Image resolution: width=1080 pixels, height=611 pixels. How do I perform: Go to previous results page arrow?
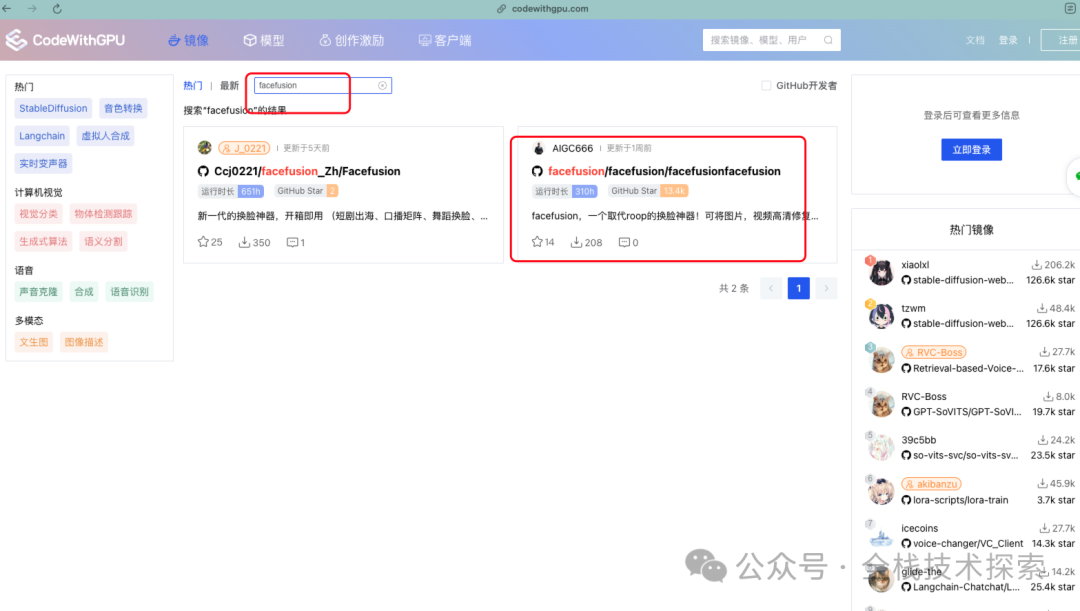coord(771,288)
